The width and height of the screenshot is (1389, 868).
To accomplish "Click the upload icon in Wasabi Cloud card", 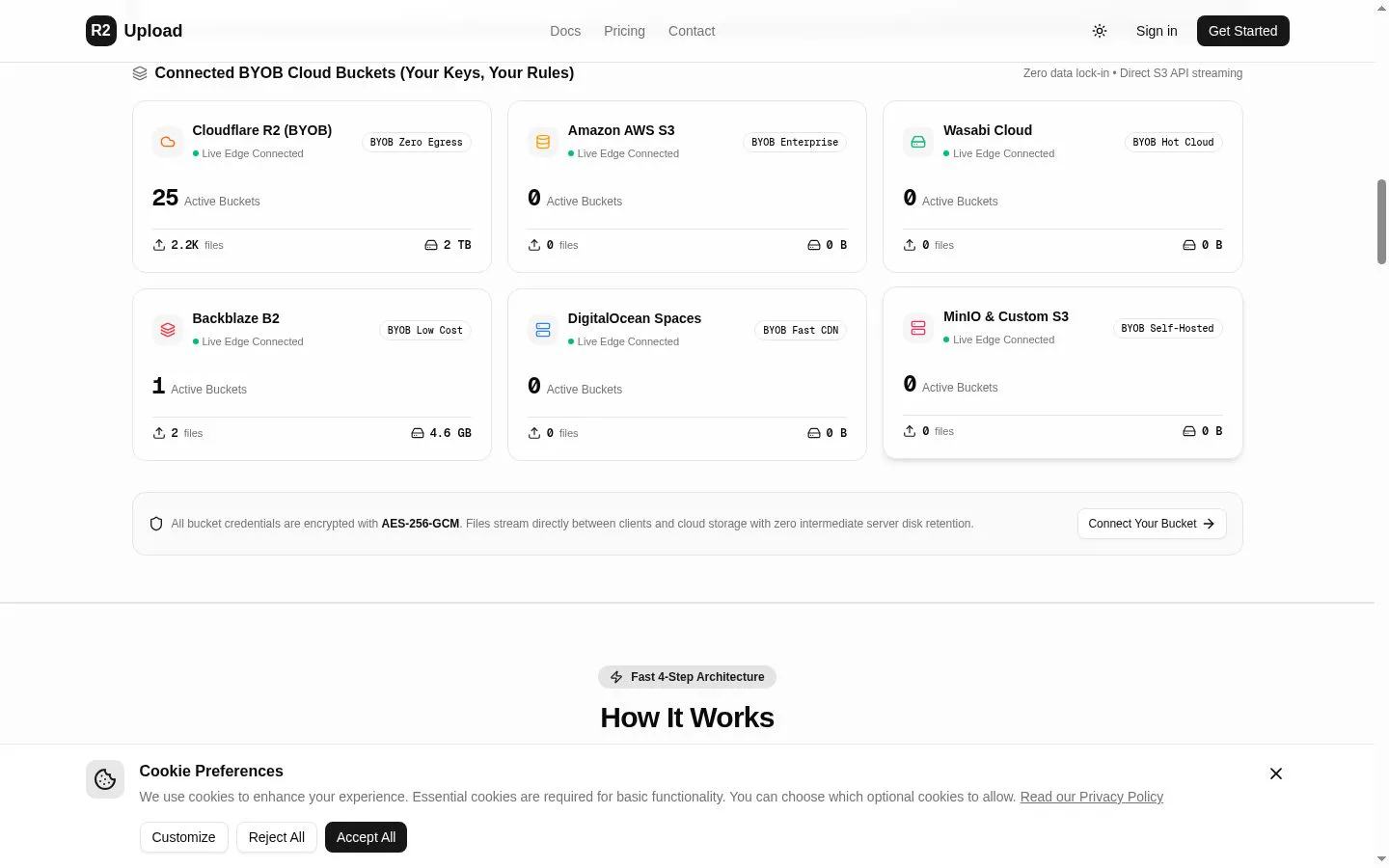I will point(910,245).
